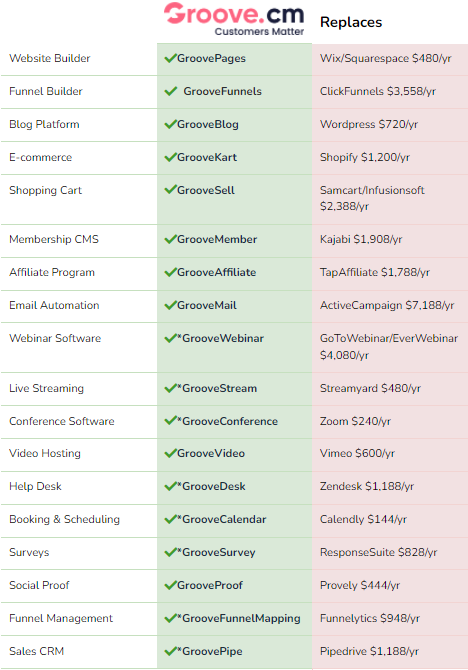Screen dimensions: 468x670
Task: Click the GrooveFunnelMapping product name
Action: (x=239, y=618)
